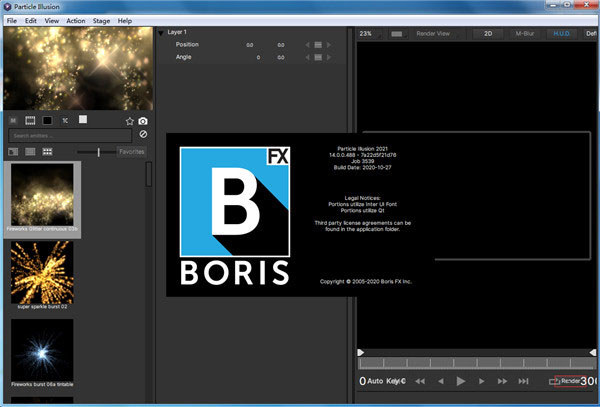Screen dimensions: 600x407
Task: Collapse the Layer 1 tree
Action: (162, 32)
